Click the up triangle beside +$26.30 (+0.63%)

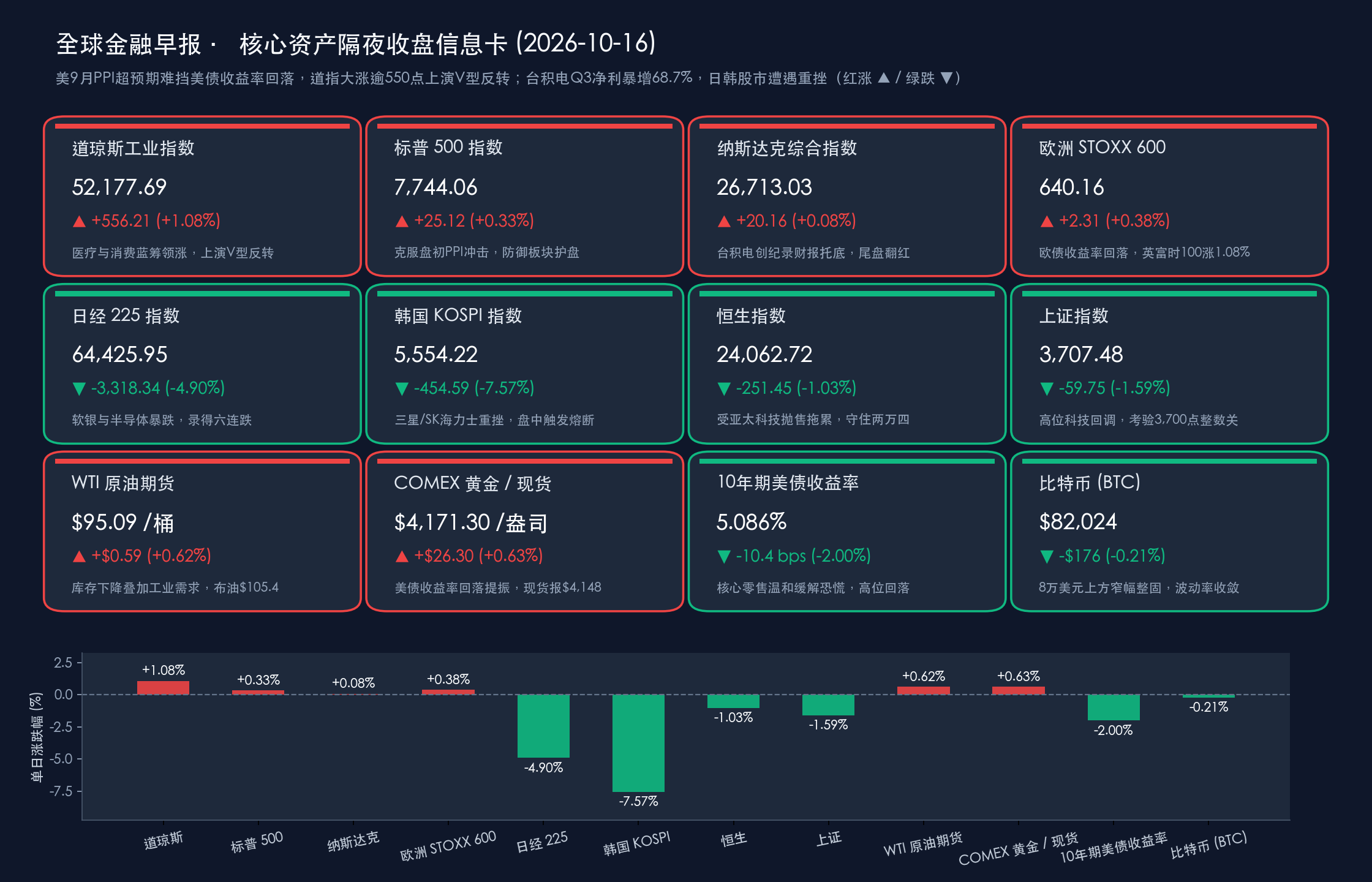(402, 556)
